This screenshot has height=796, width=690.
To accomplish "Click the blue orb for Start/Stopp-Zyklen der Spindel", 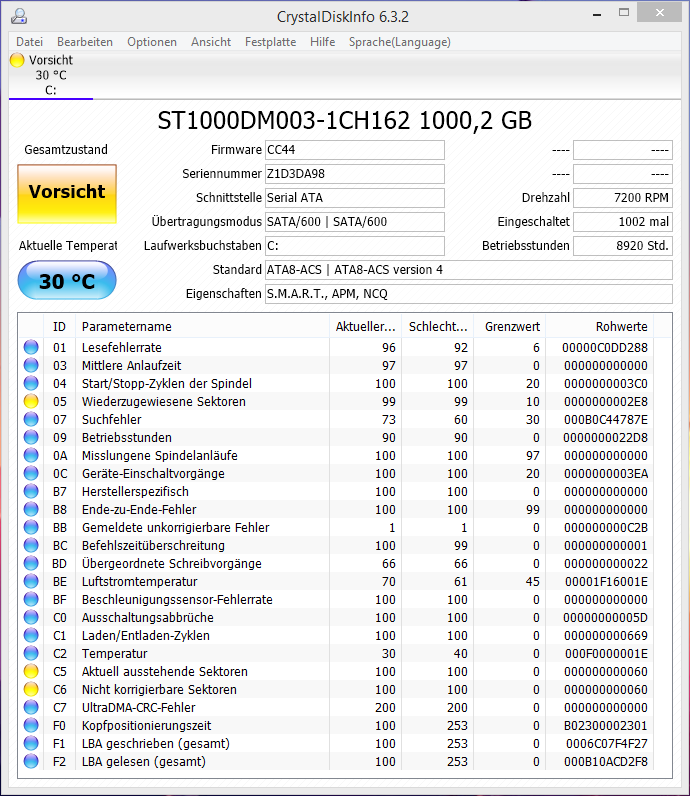I will 31,383.
